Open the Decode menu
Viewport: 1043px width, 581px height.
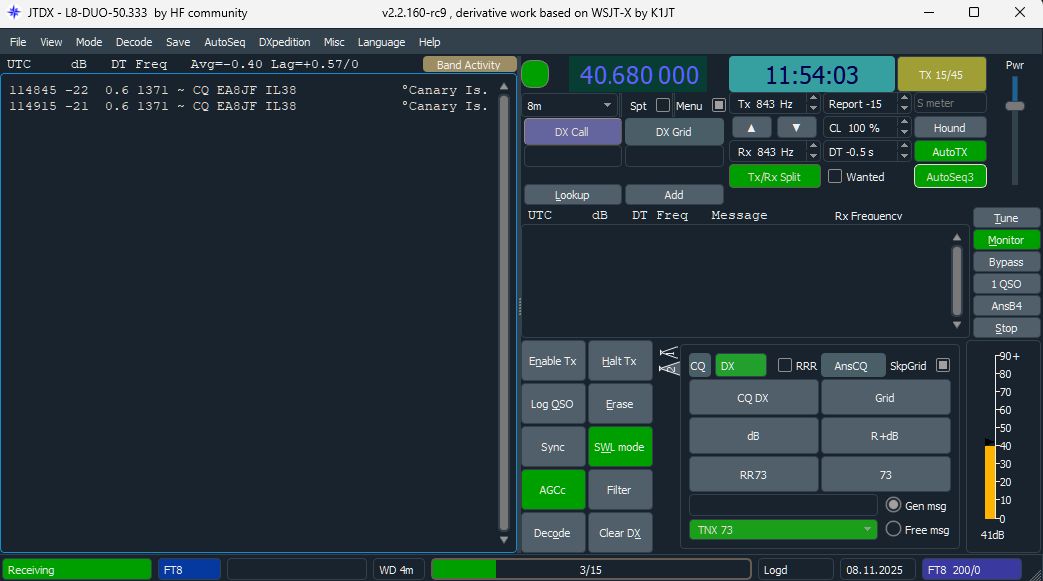(134, 42)
